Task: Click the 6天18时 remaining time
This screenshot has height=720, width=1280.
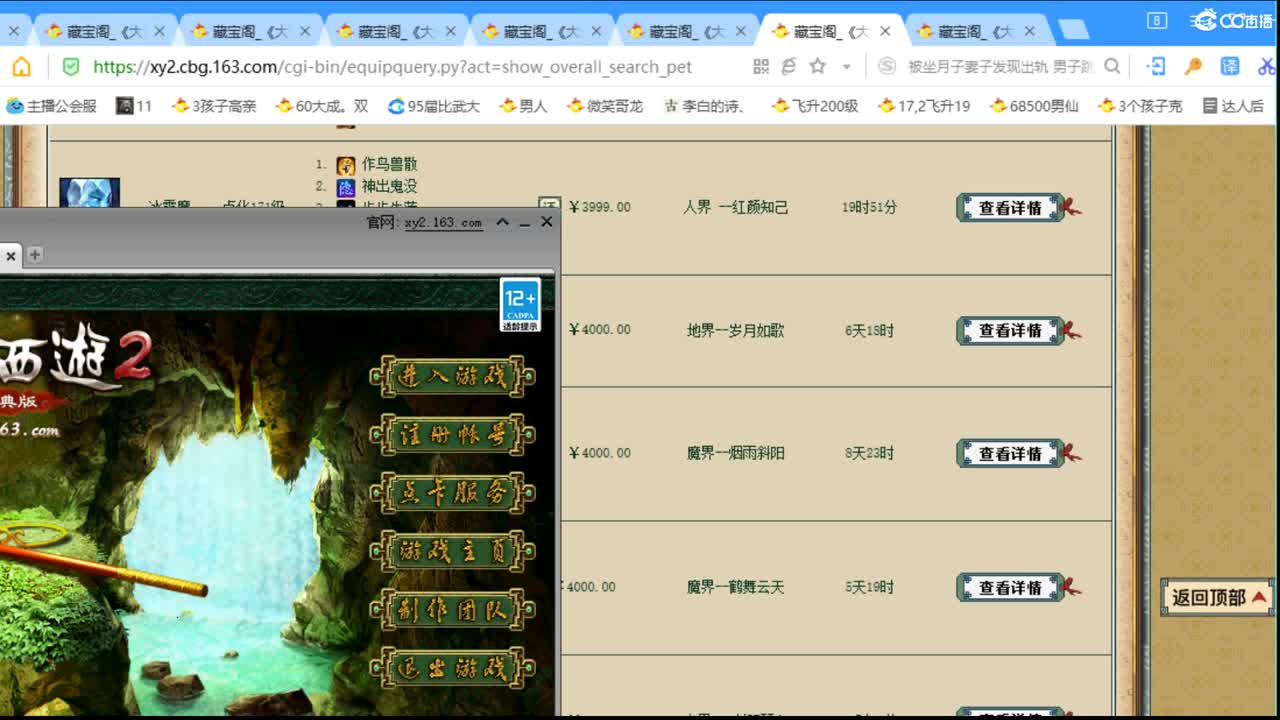Action: [869, 330]
